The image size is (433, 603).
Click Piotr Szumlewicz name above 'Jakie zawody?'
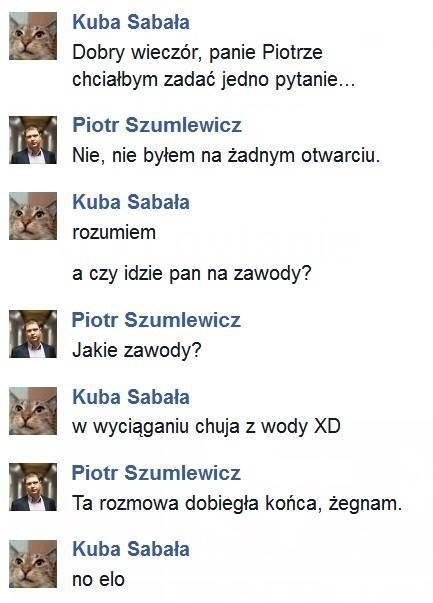157,320
